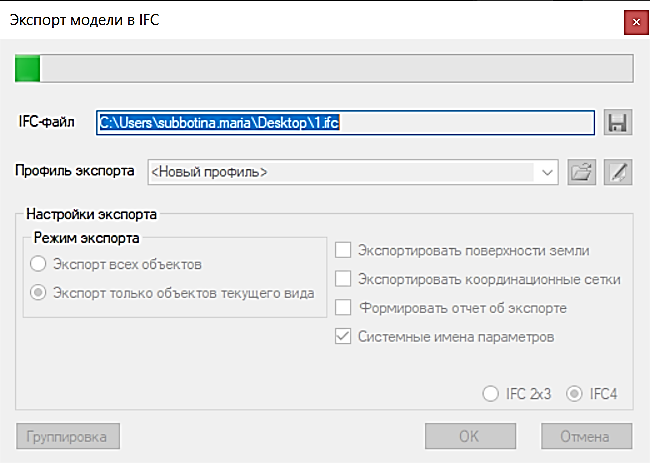Screen dimensions: 650x463
Task: Confirm export with OK button
Action: (469, 436)
